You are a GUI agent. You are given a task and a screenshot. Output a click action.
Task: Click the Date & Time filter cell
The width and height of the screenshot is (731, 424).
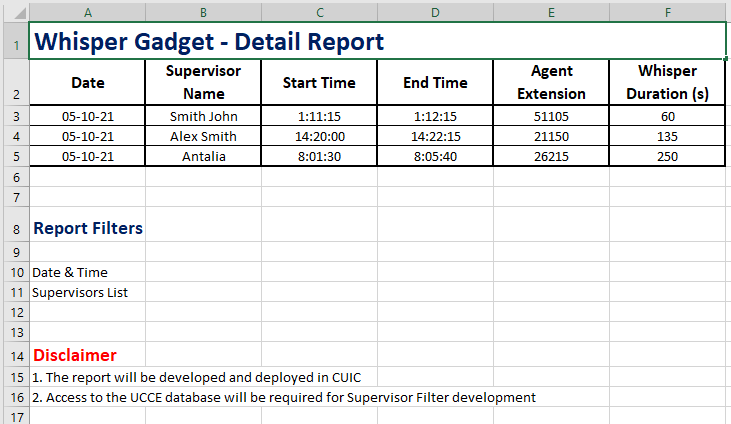(70, 272)
